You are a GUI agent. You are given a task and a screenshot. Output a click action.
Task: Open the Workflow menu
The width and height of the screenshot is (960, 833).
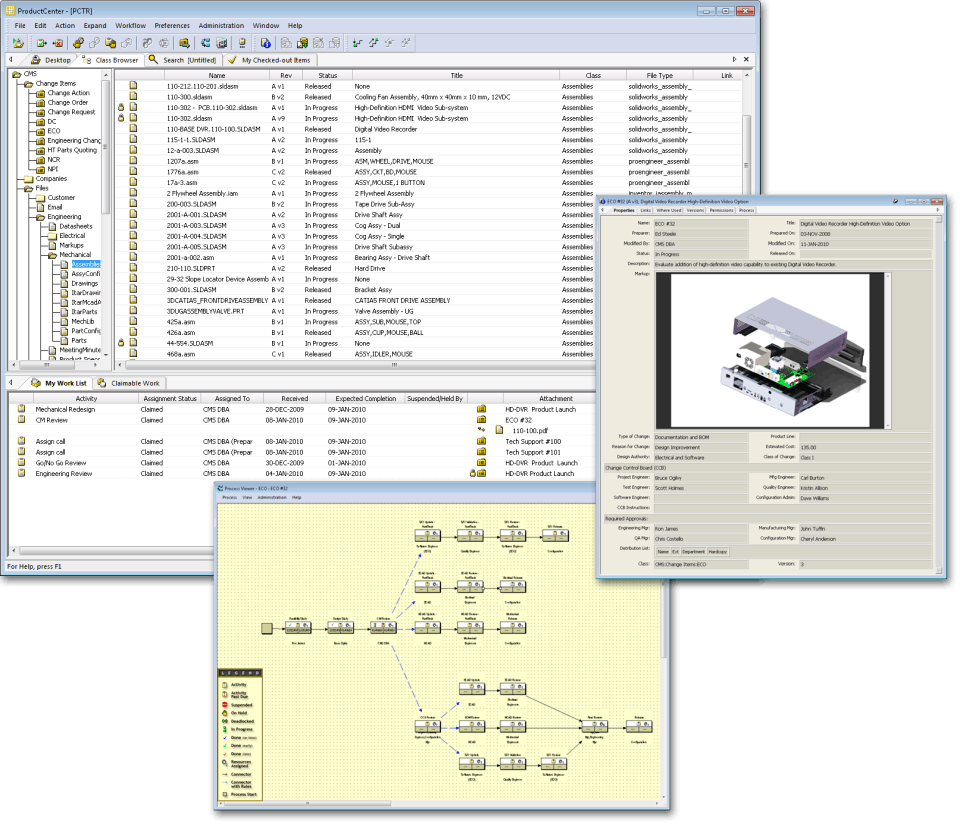(130, 25)
